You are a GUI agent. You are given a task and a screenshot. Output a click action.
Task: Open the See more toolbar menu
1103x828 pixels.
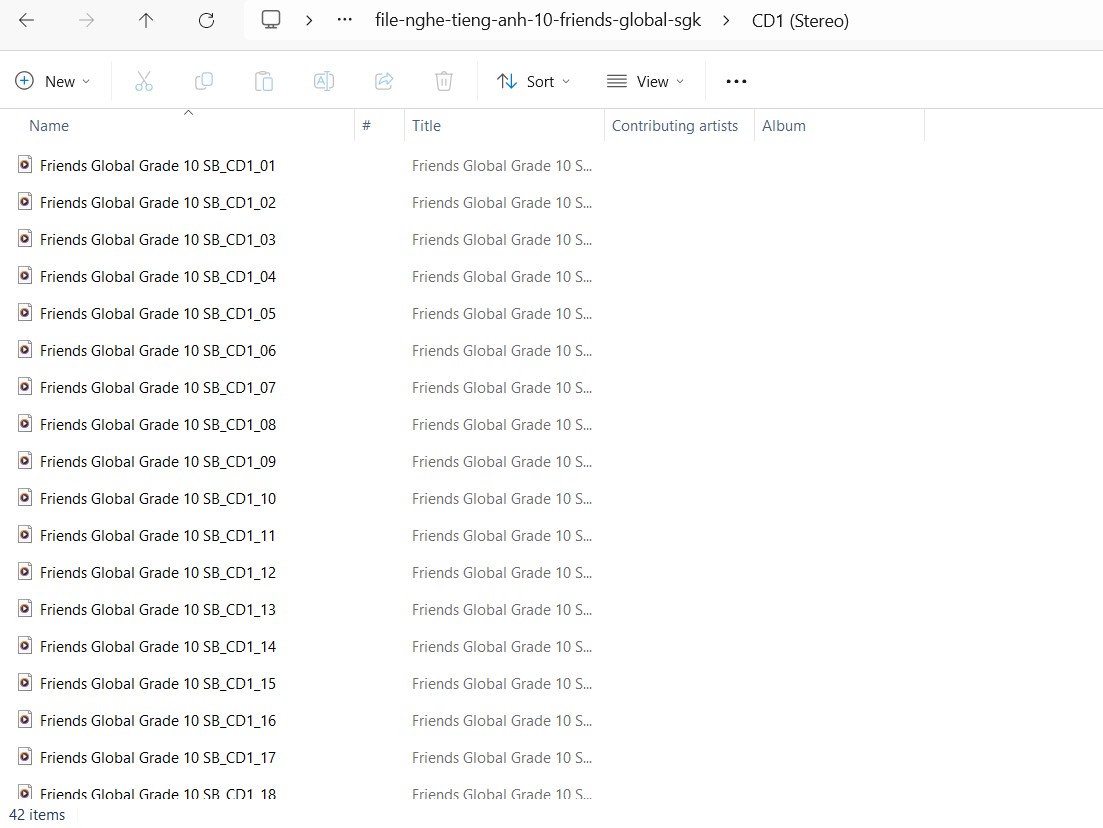(x=736, y=81)
